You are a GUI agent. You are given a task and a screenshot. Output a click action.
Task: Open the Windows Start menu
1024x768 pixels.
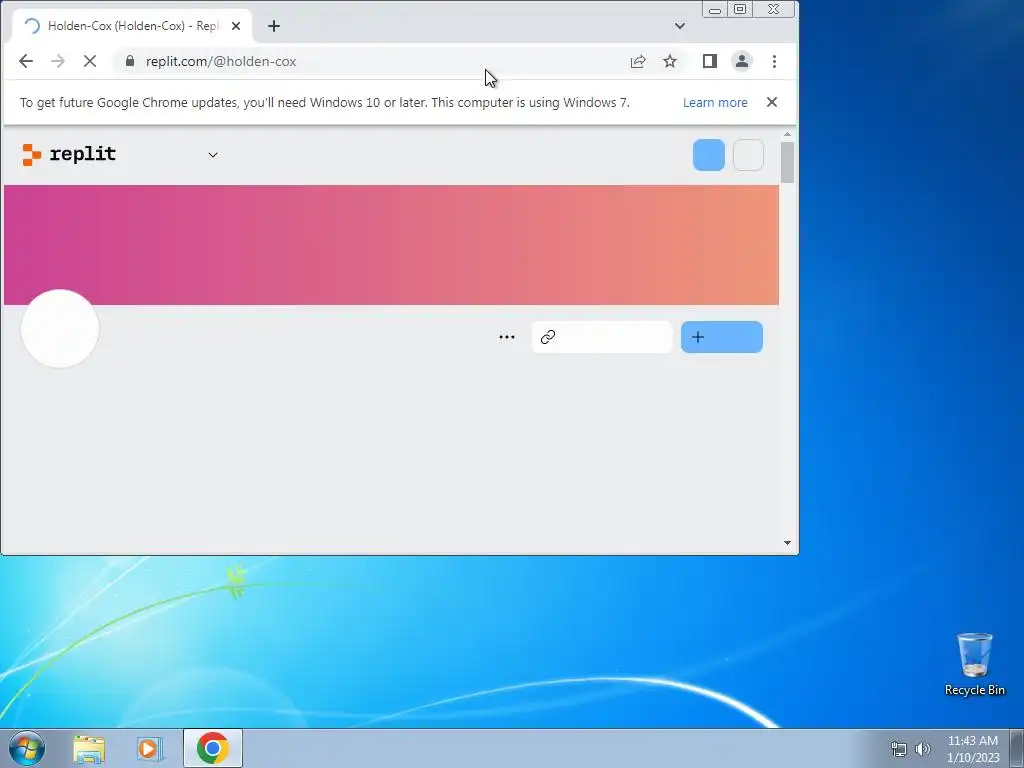point(27,748)
